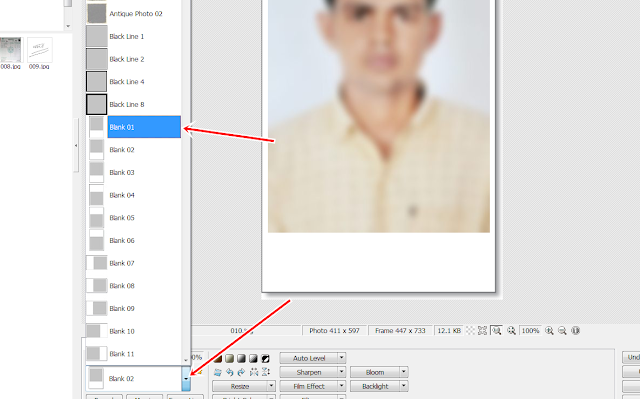The width and height of the screenshot is (640, 399).
Task: Click the magnifier icon left of 100%
Action: pos(511,331)
